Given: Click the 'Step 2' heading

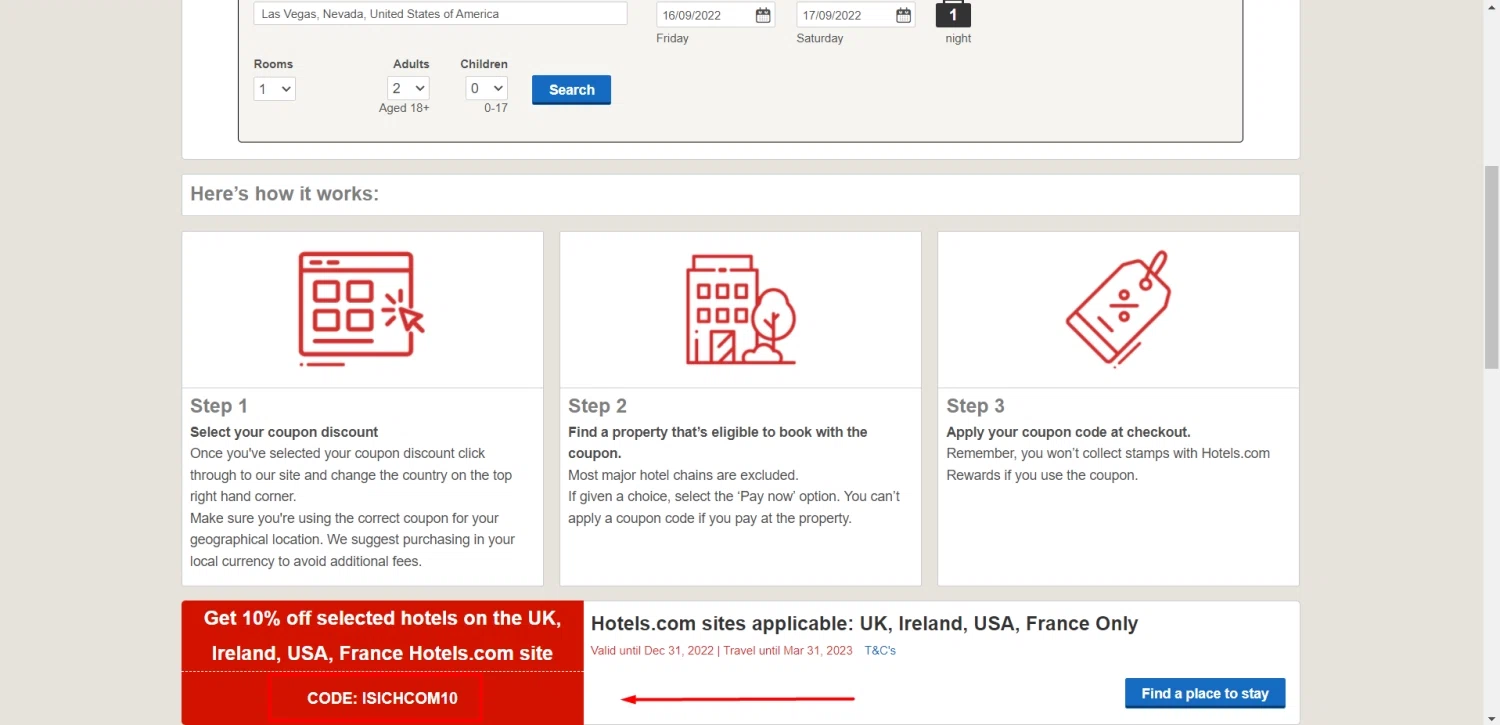Looking at the screenshot, I should point(597,406).
